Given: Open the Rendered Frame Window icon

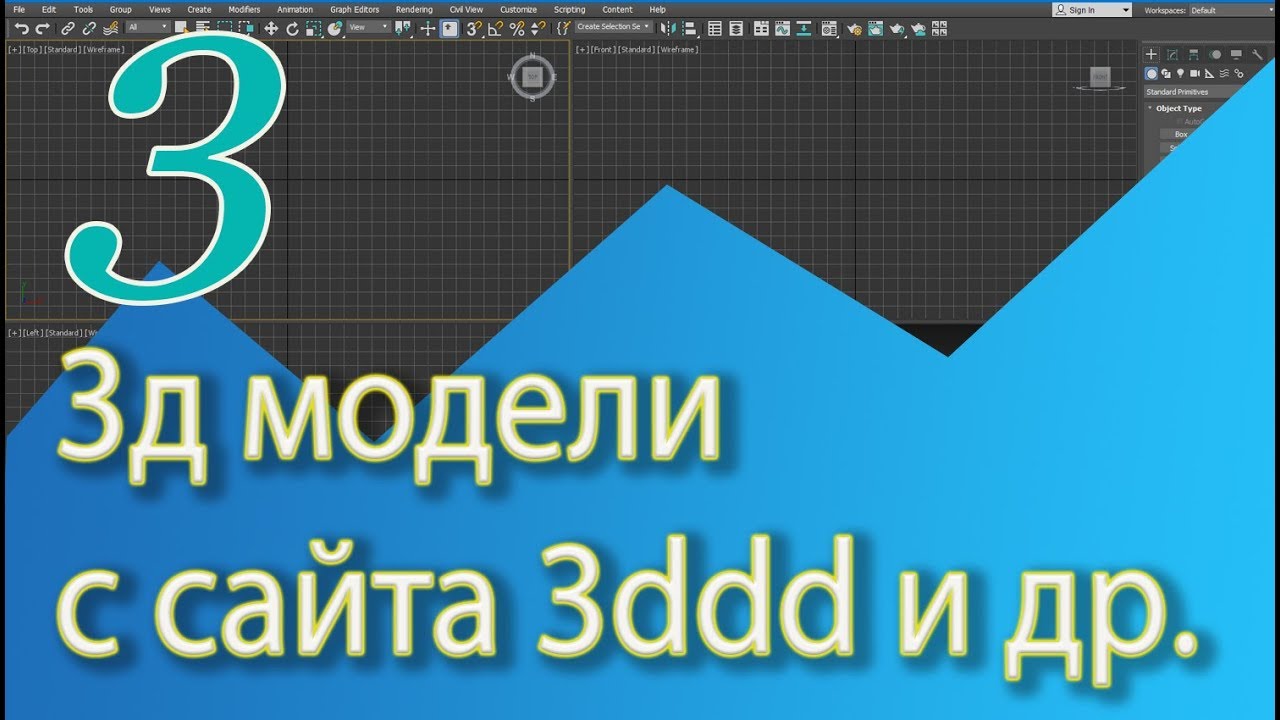Looking at the screenshot, I should (876, 28).
